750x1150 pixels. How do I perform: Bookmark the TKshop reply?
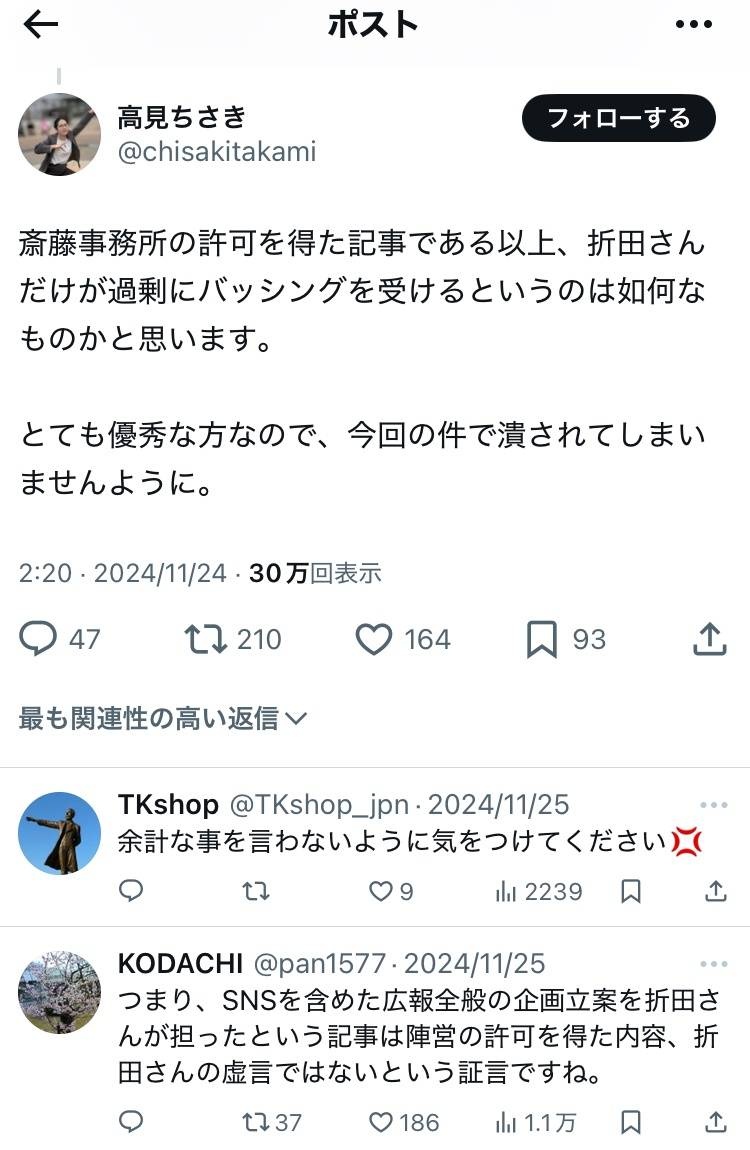[631, 891]
